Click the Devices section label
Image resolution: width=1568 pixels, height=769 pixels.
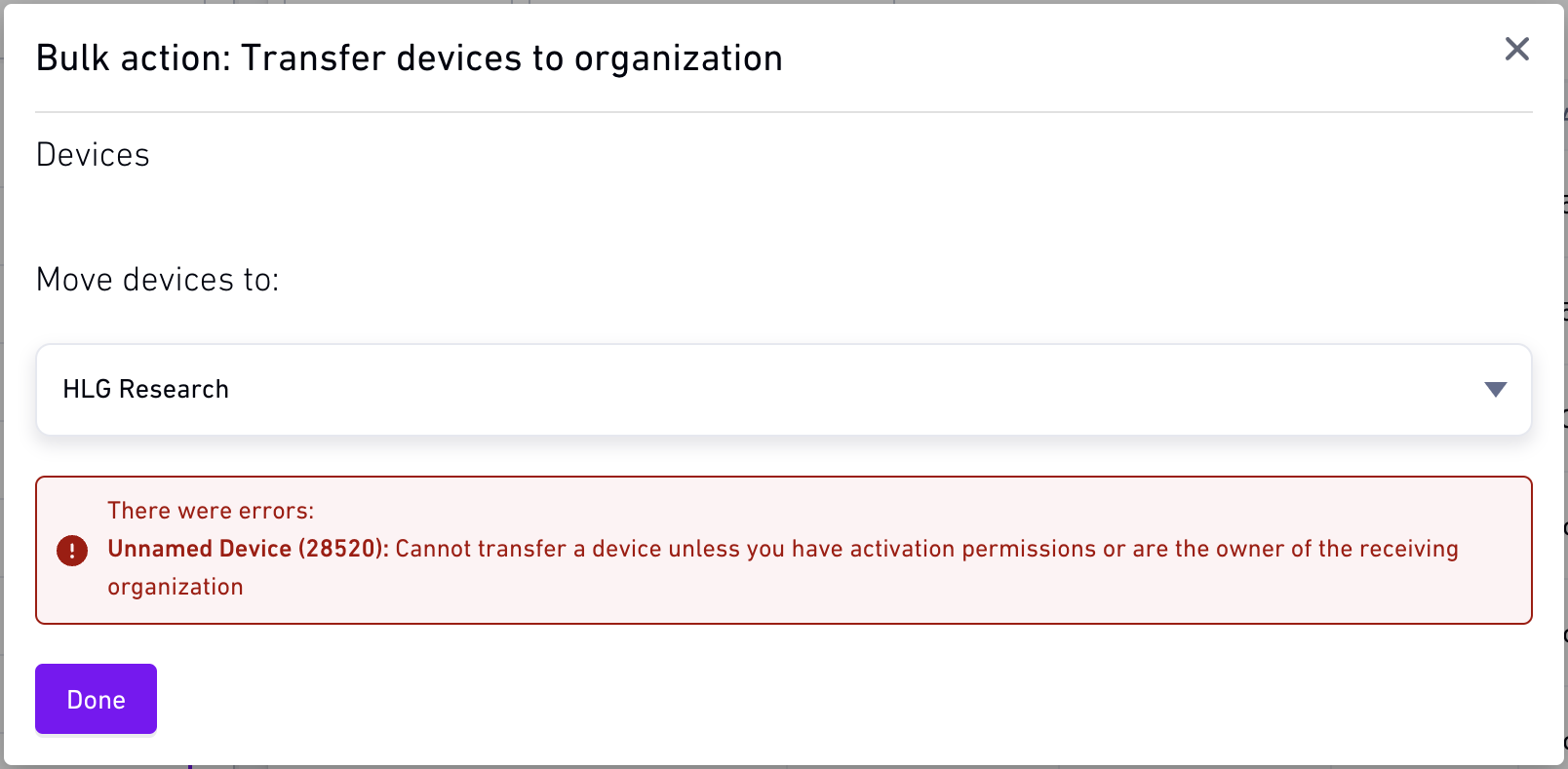pos(93,155)
